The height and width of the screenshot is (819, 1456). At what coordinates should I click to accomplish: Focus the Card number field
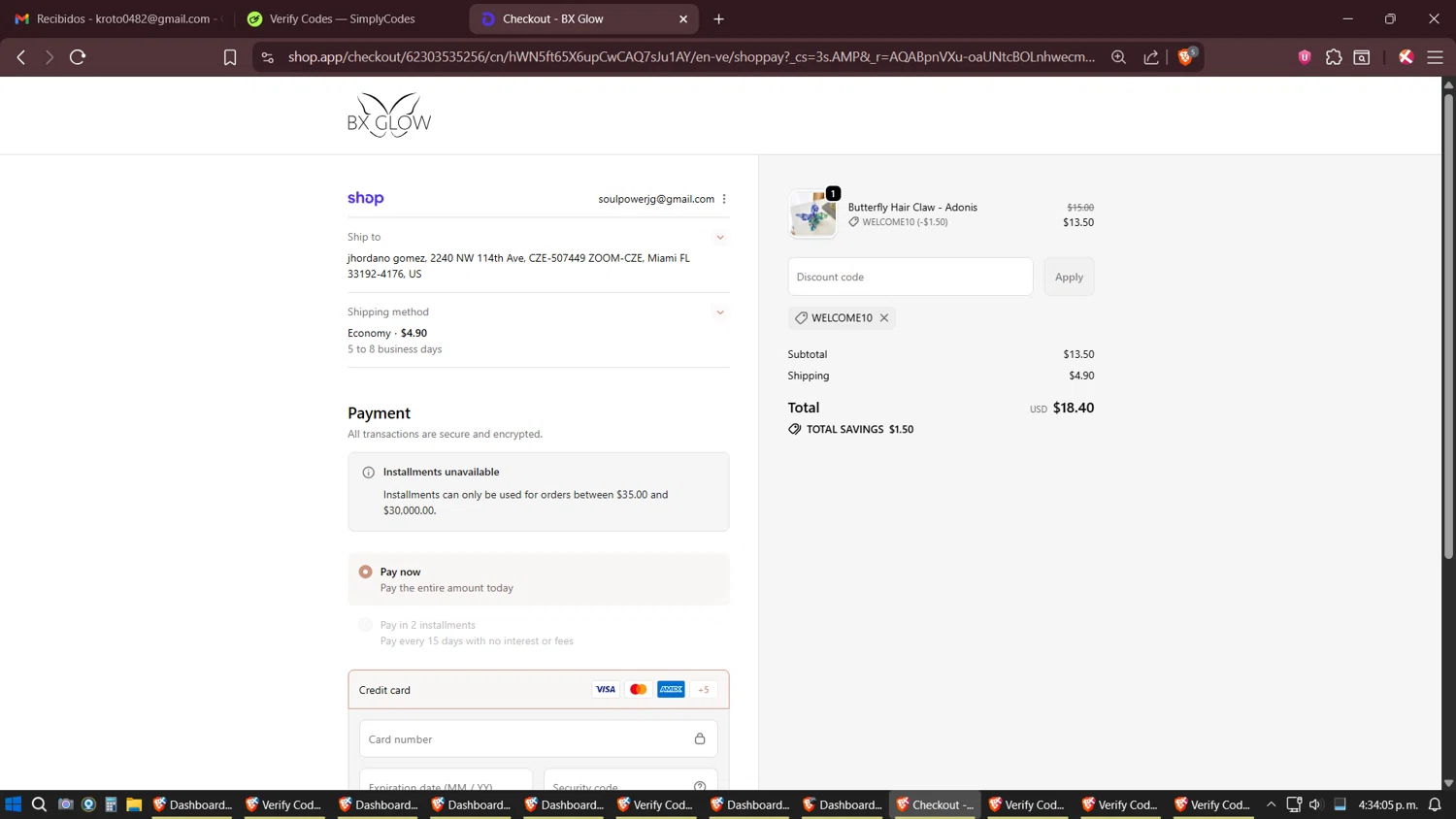coord(538,738)
